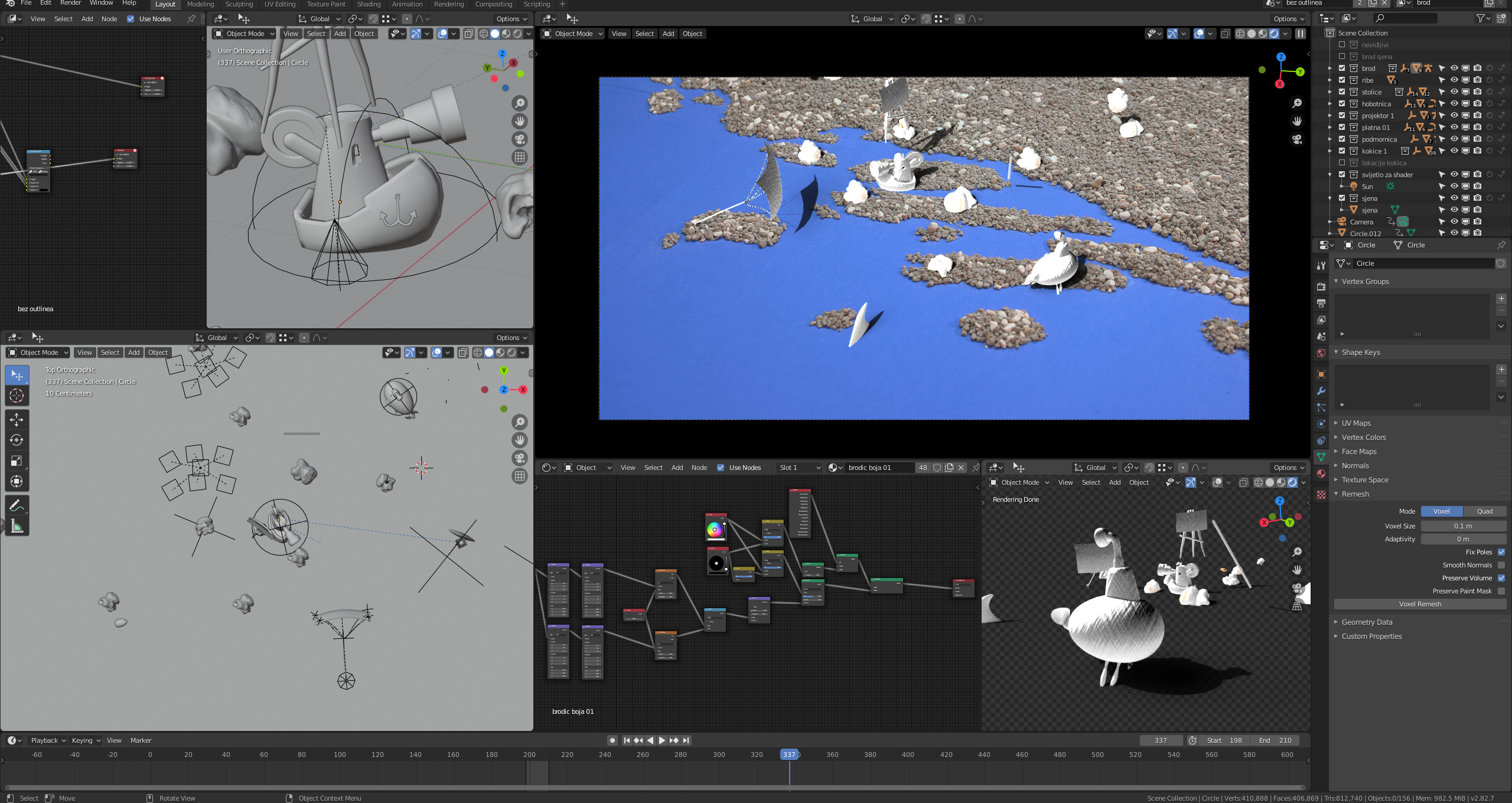
Task: Switch to the Sculpting workspace tab
Action: 239,4
